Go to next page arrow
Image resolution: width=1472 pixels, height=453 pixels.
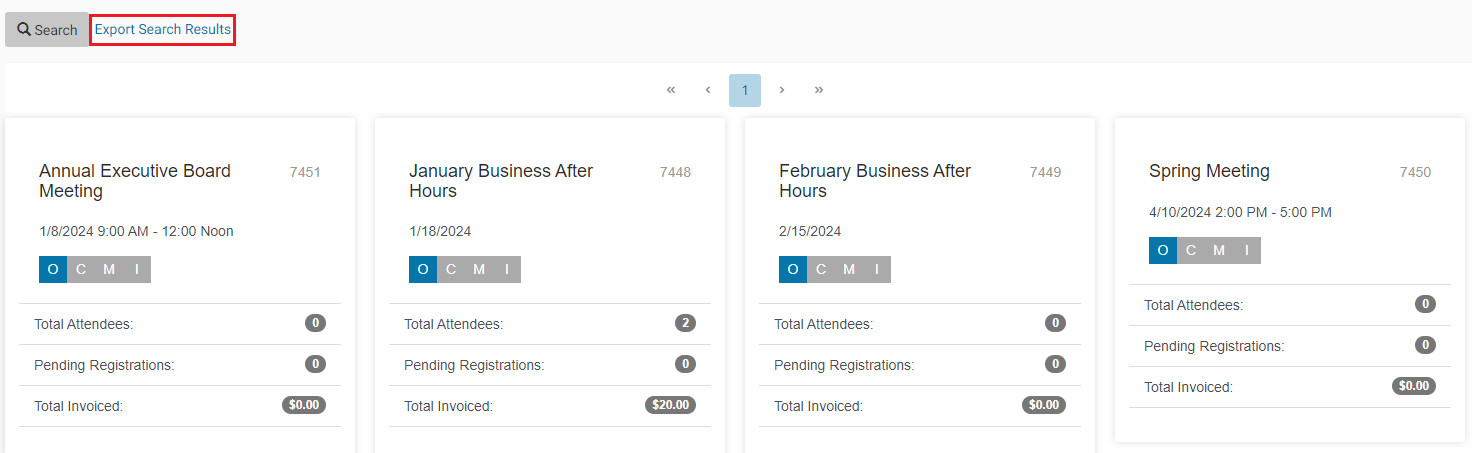click(782, 90)
